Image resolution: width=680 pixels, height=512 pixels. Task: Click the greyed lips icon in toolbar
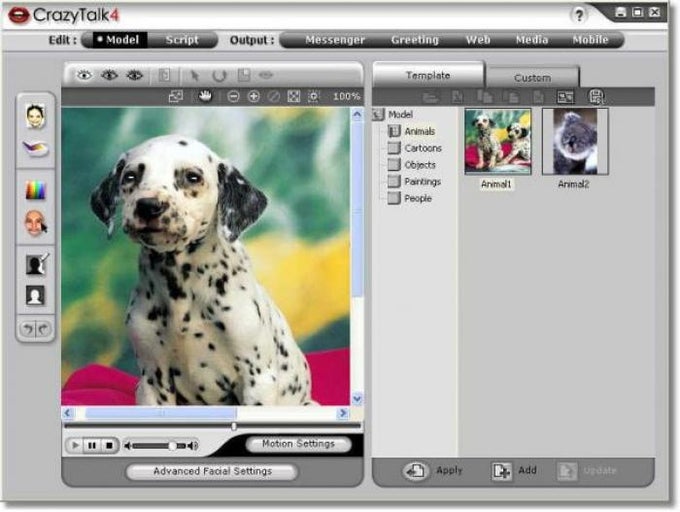point(266,75)
